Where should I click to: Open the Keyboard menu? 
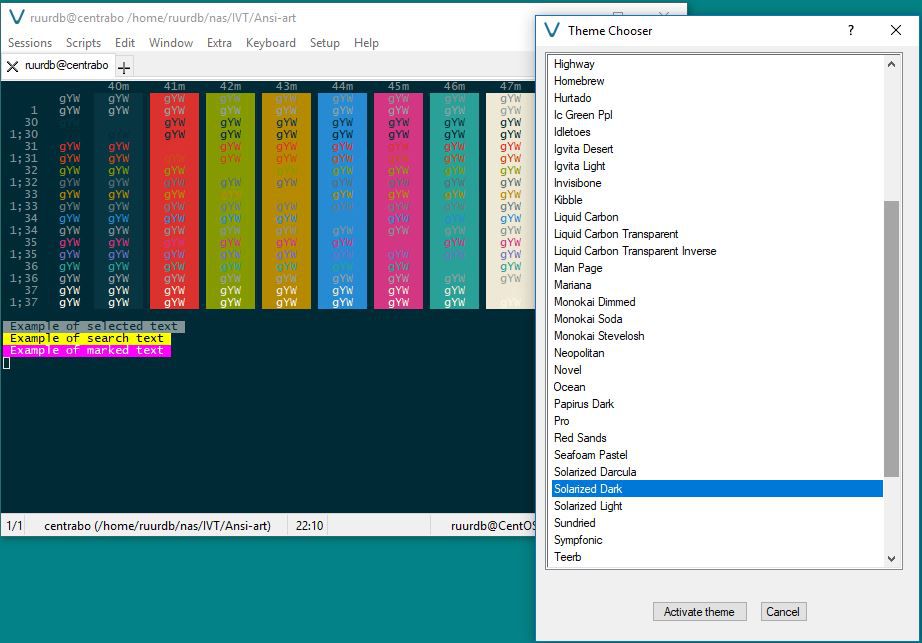(x=270, y=43)
